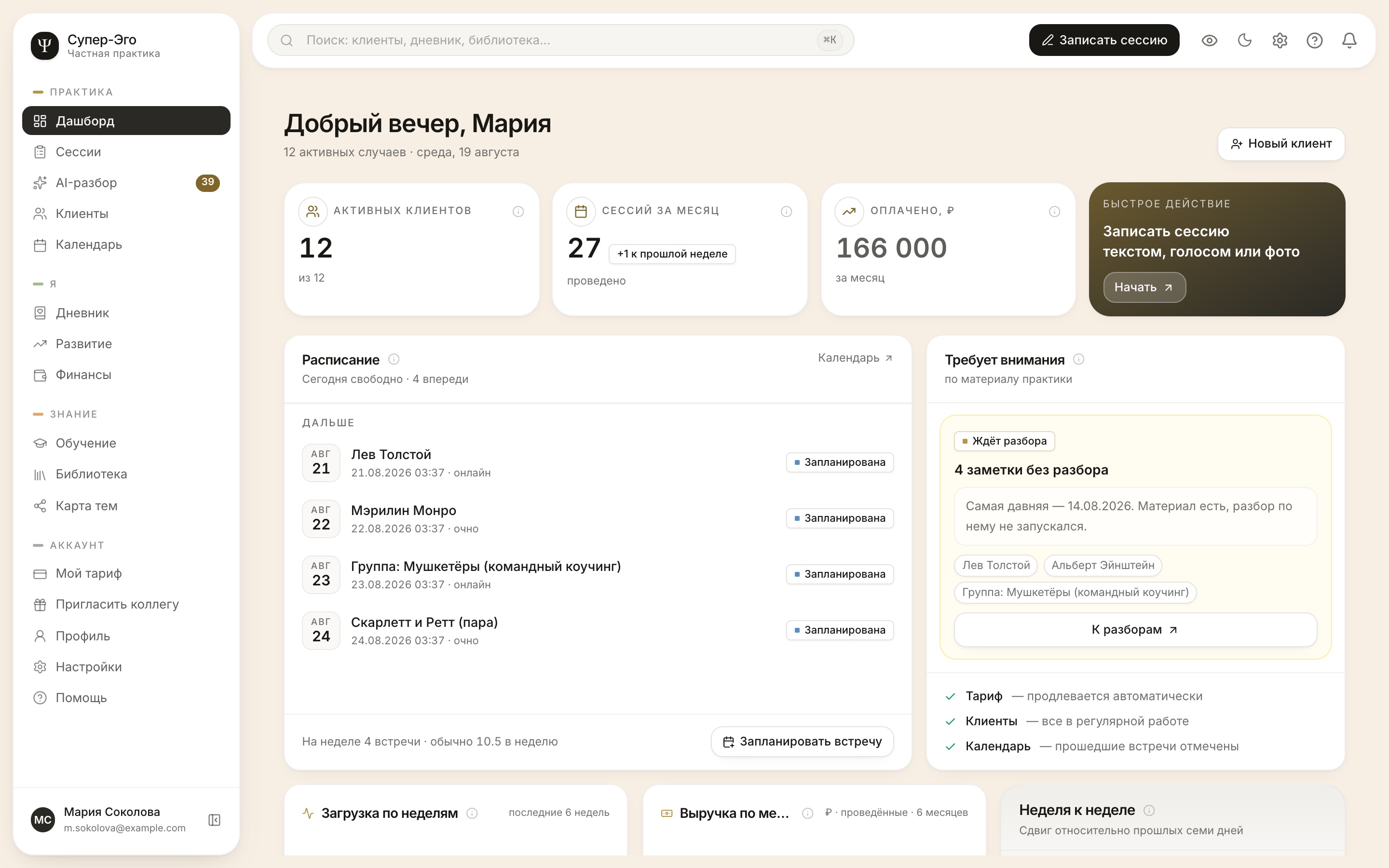Open Карта тем in sidebar

pos(126,506)
